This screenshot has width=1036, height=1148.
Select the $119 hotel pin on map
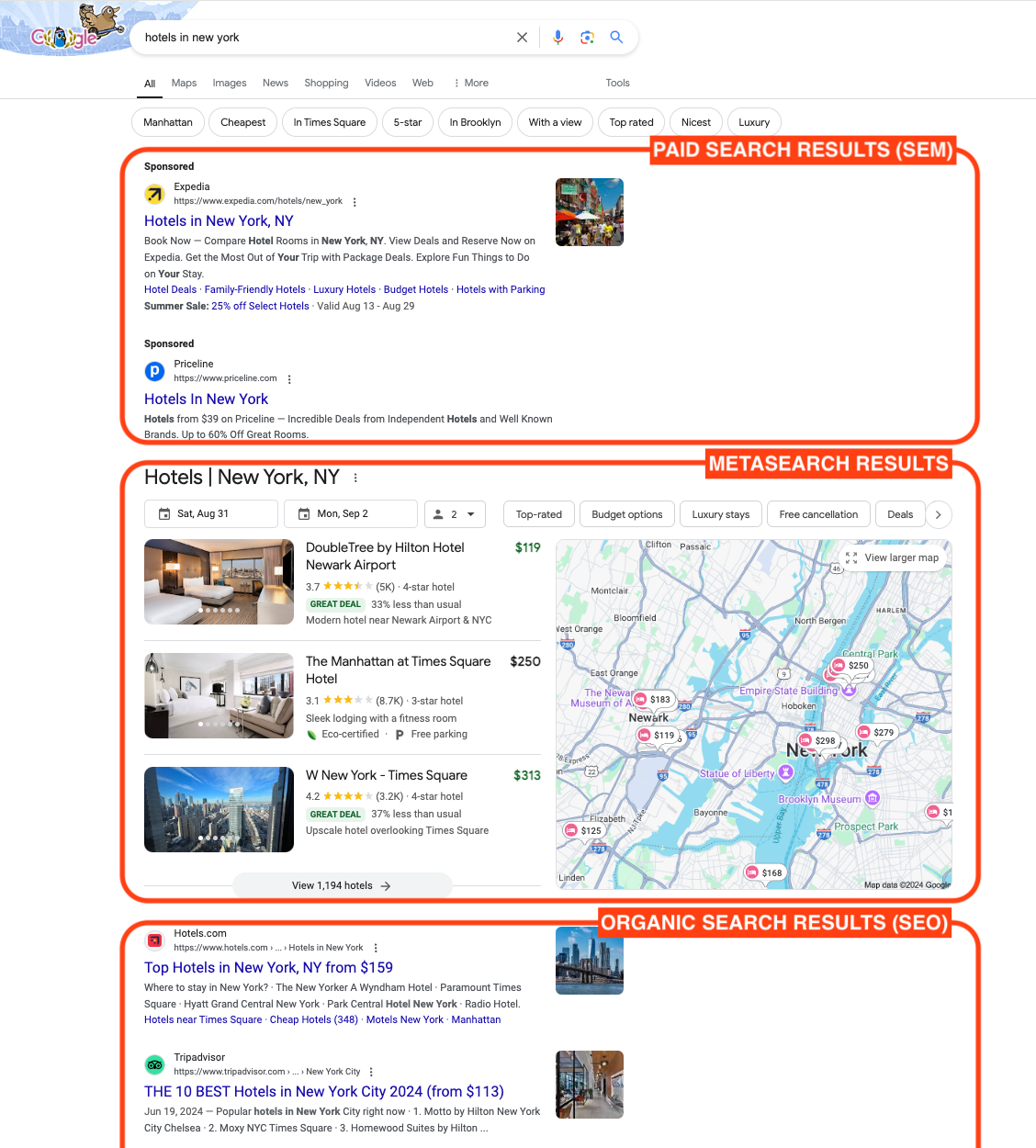(658, 735)
